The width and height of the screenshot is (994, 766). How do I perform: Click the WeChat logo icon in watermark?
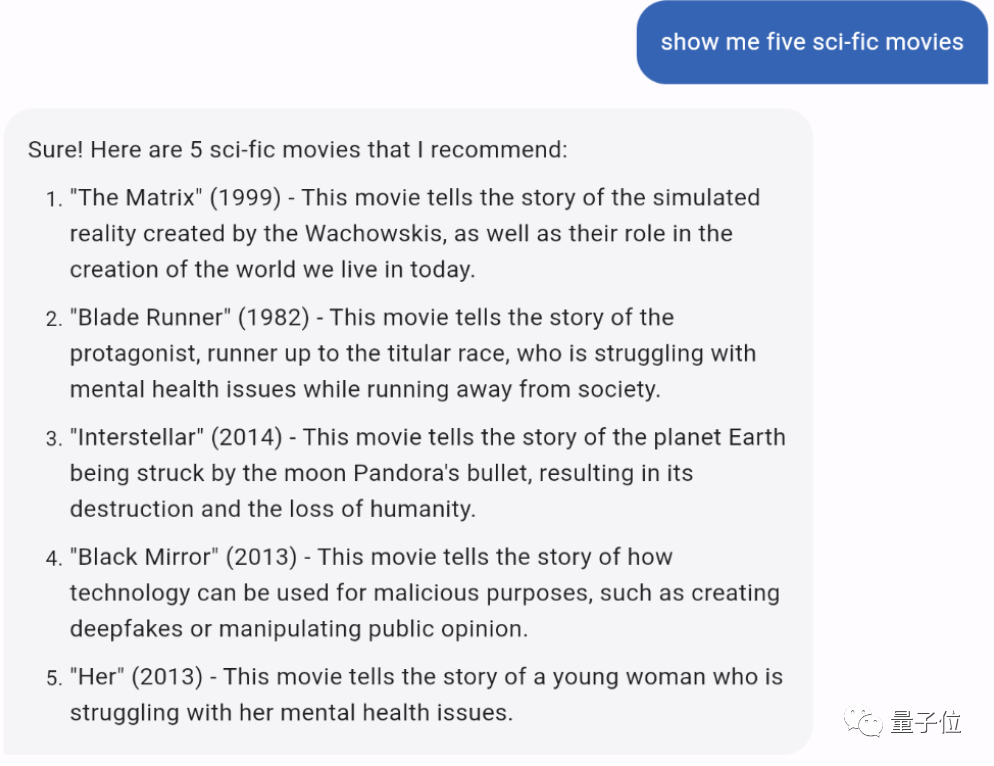(862, 722)
